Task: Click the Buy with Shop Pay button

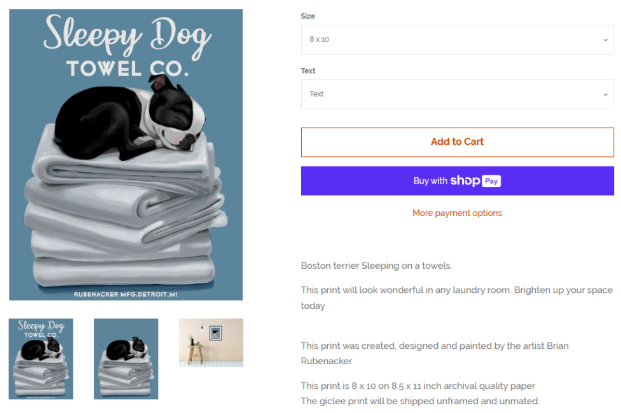Action: click(457, 181)
